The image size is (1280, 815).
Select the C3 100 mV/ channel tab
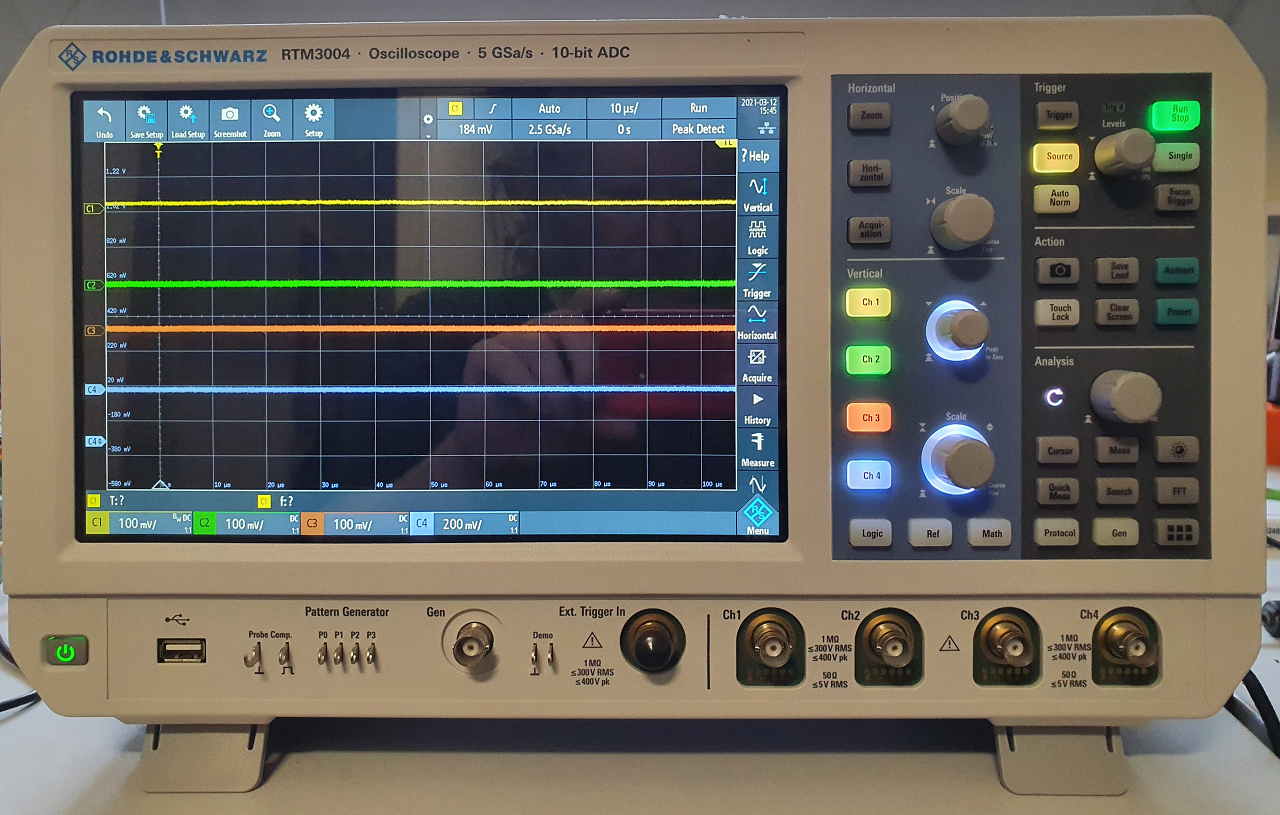[x=354, y=523]
